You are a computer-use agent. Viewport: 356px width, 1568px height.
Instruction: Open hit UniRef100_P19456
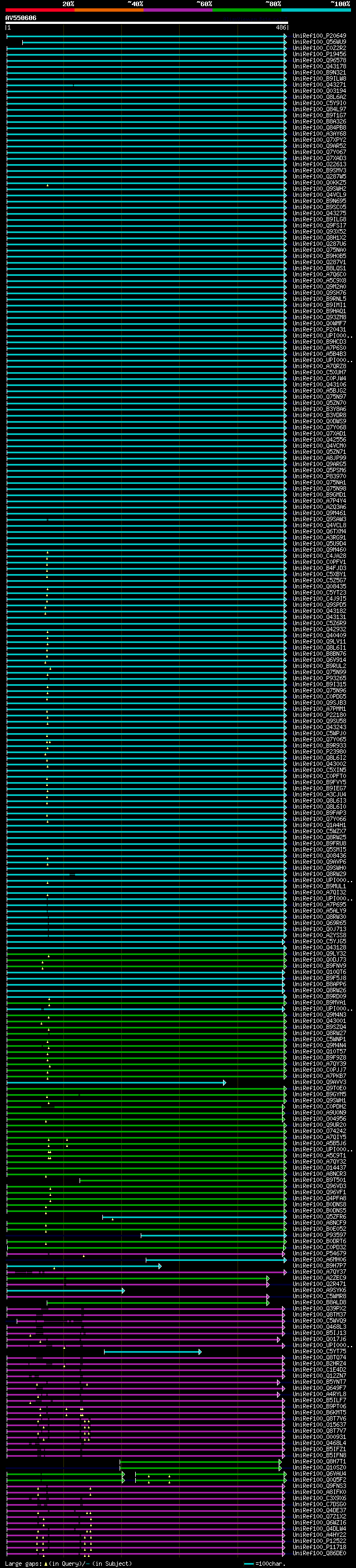coord(319,54)
